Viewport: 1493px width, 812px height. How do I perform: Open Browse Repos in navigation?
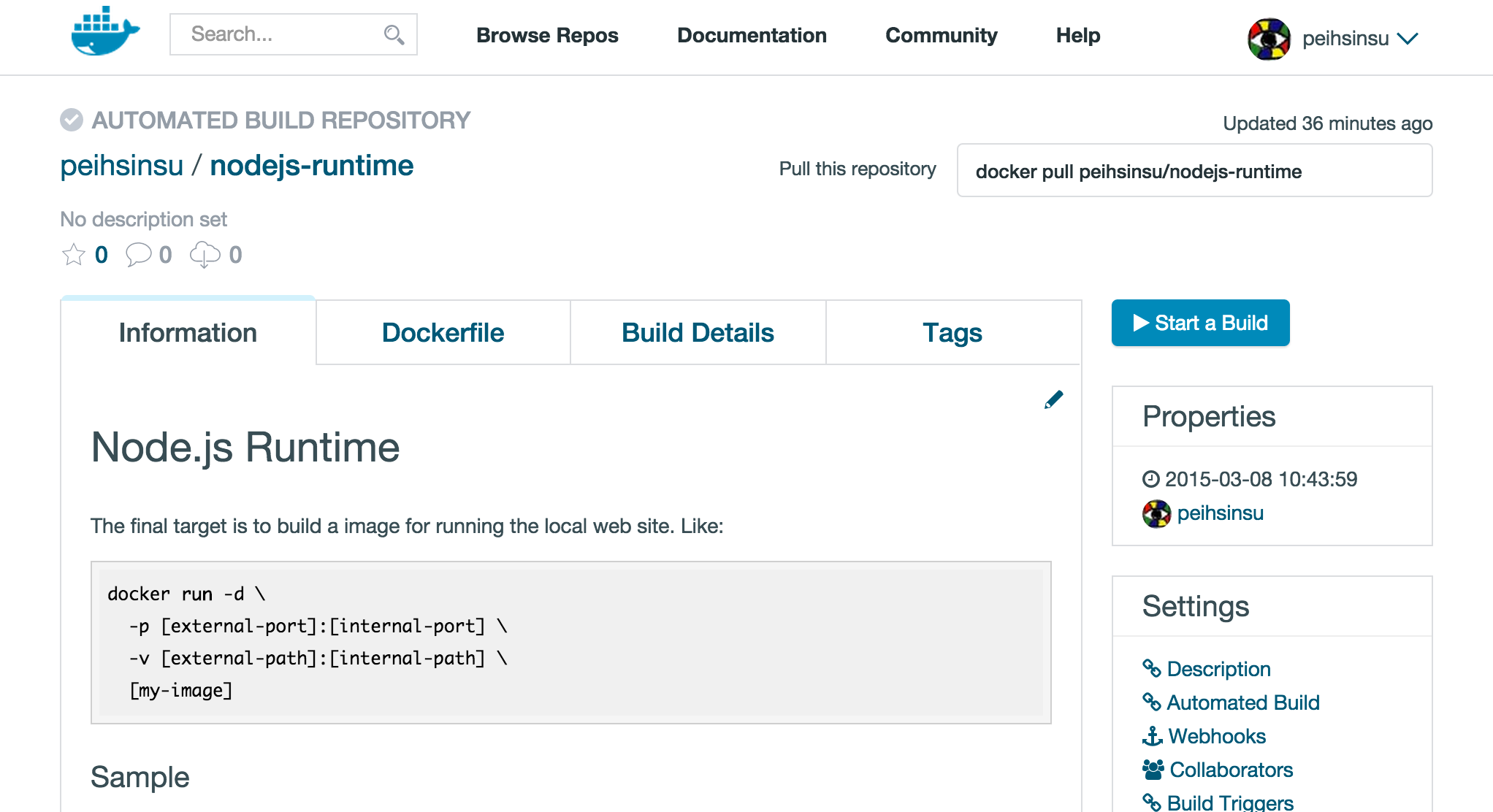point(547,35)
